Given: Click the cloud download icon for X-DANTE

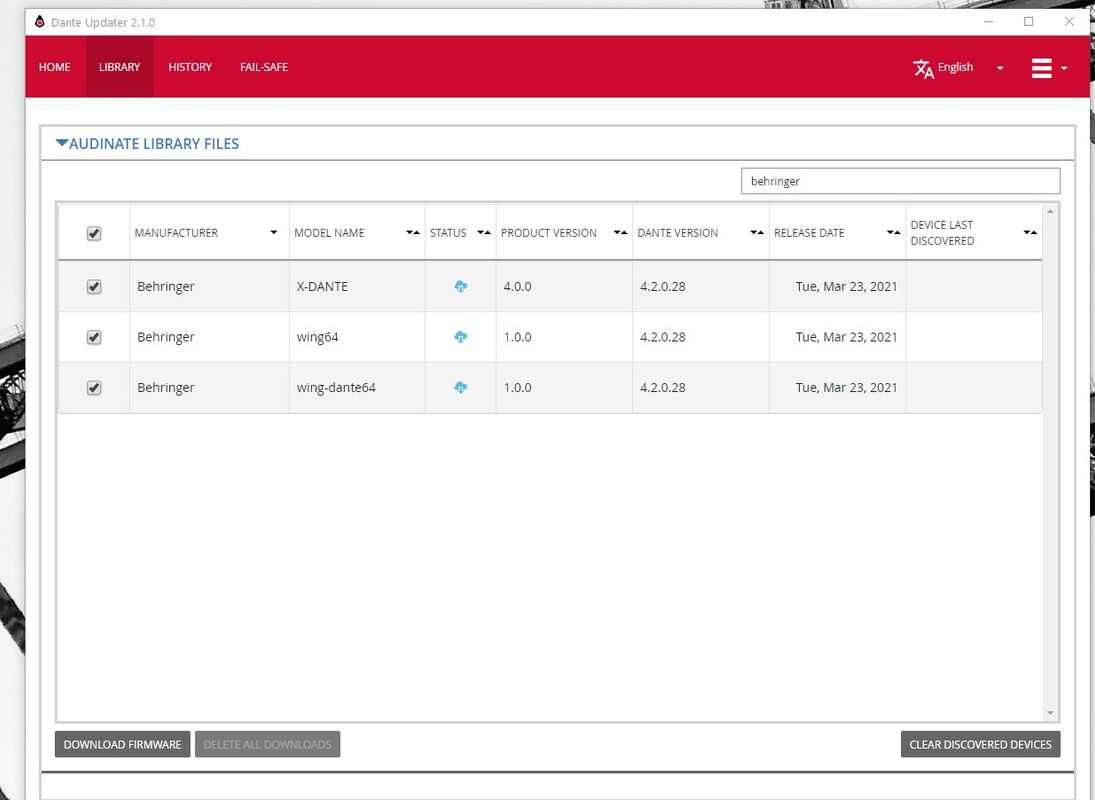Looking at the screenshot, I should click(460, 286).
